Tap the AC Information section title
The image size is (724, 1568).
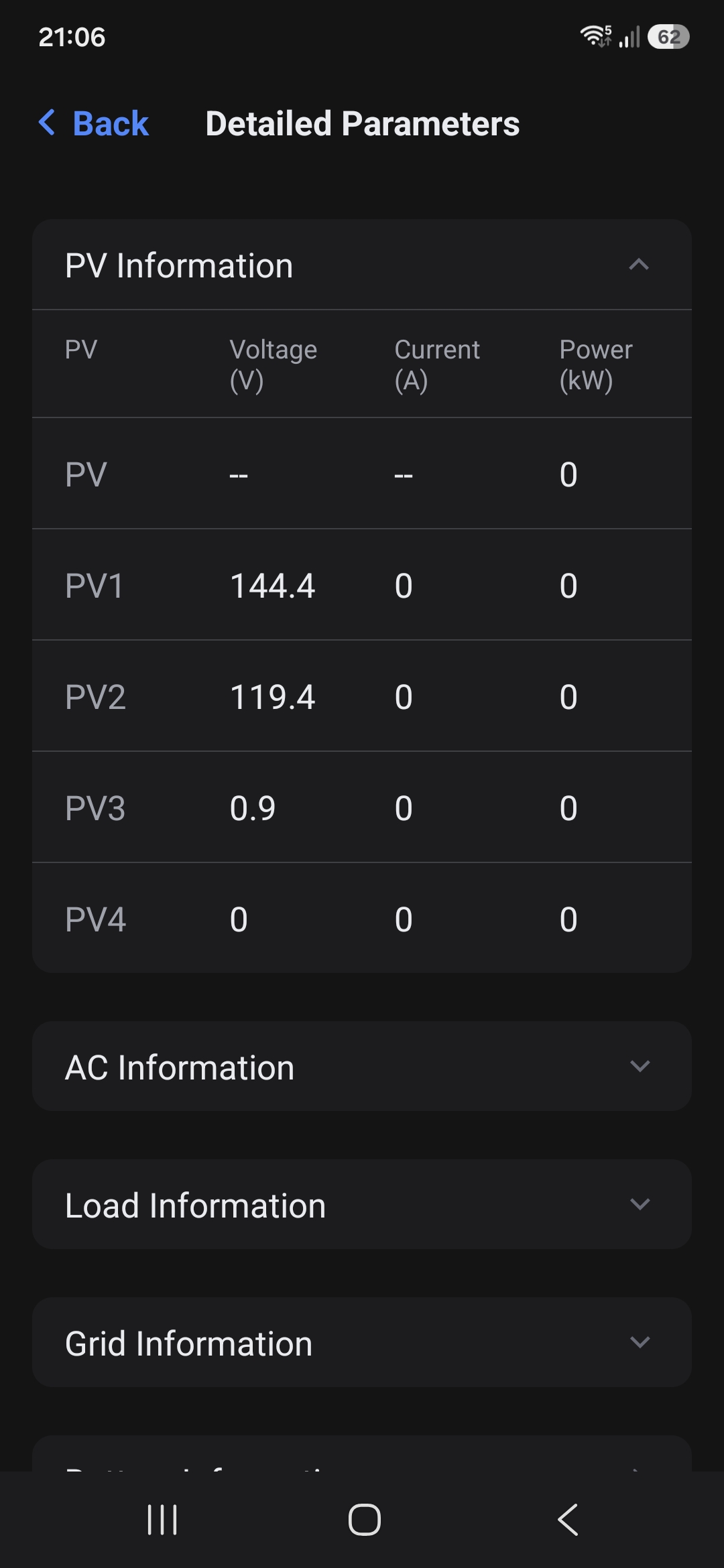pos(180,1067)
